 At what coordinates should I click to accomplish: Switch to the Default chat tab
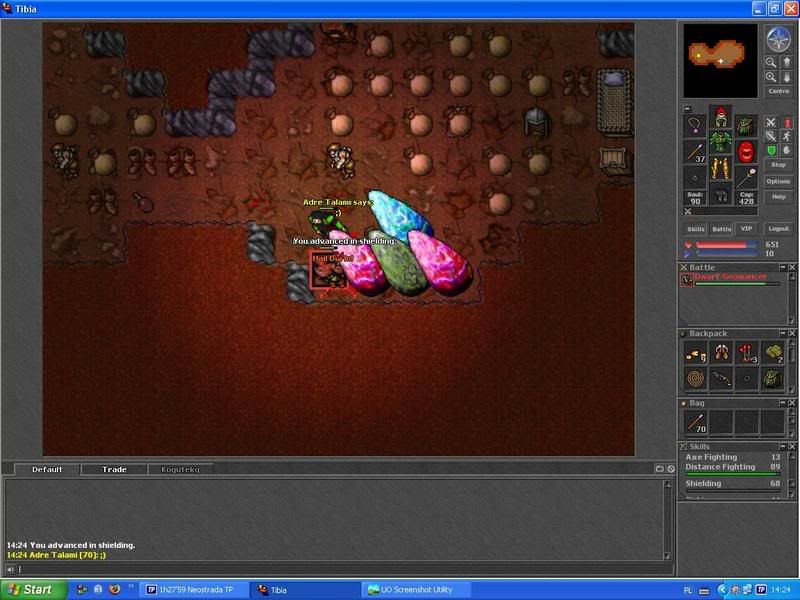(x=47, y=469)
